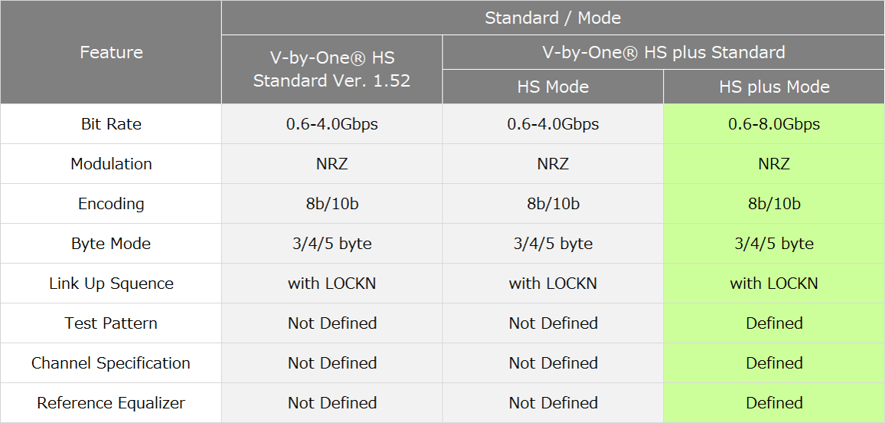Image resolution: width=885 pixels, height=423 pixels.
Task: Click the "V-by-One HS plus Standard" header
Action: (x=663, y=52)
